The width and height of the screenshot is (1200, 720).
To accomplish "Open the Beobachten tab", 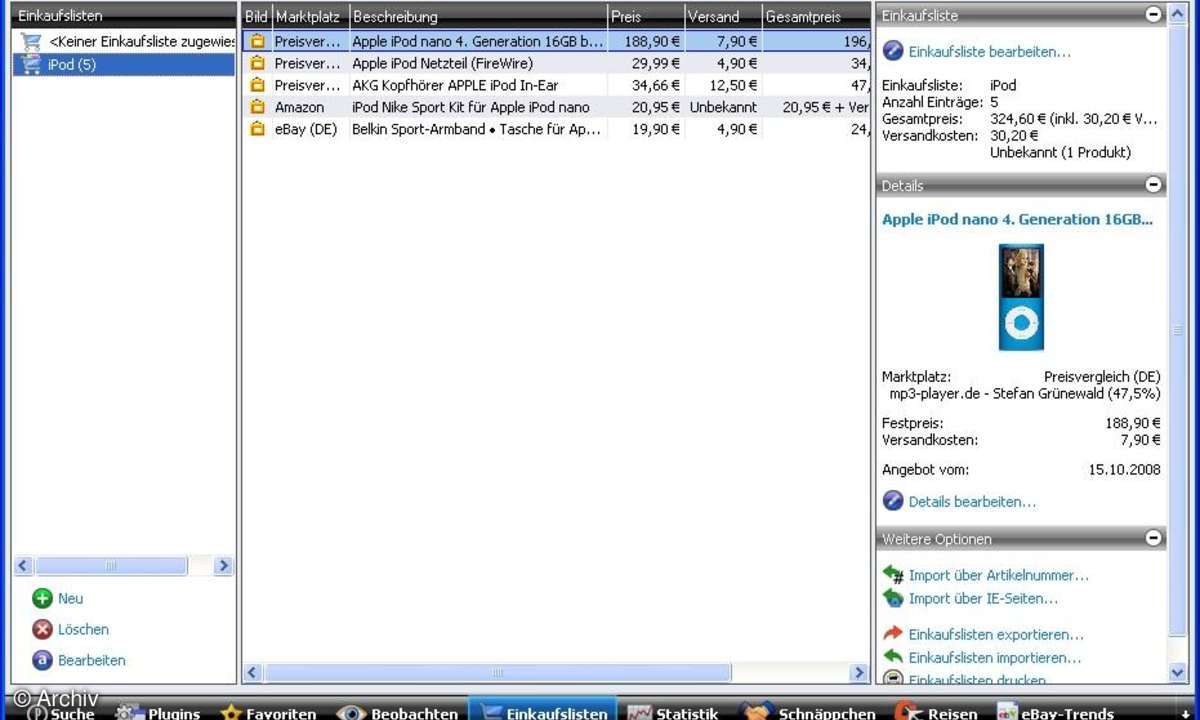I will point(399,712).
